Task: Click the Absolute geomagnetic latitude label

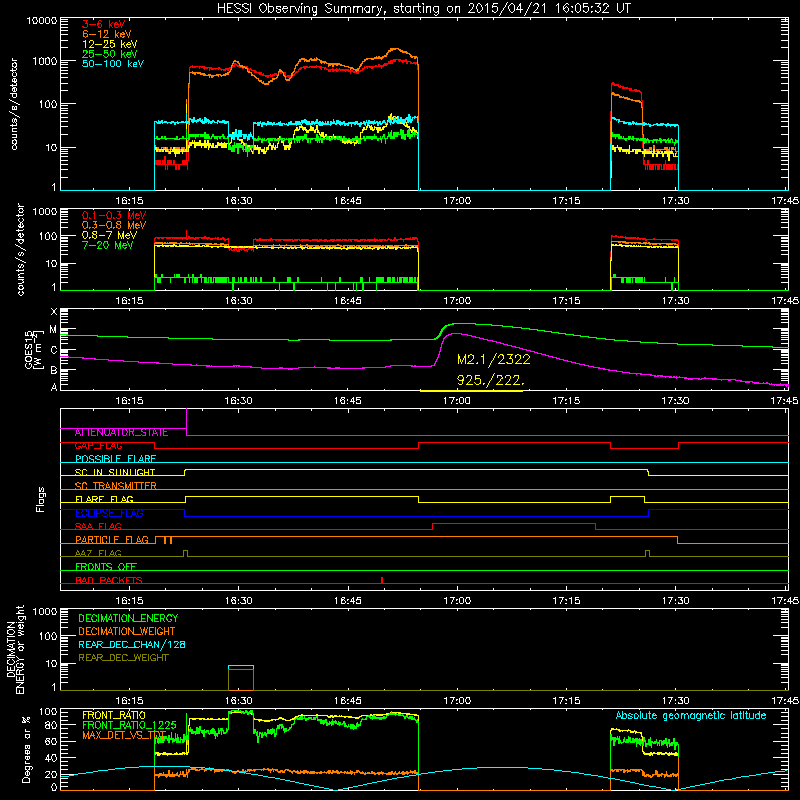Action: coord(691,715)
